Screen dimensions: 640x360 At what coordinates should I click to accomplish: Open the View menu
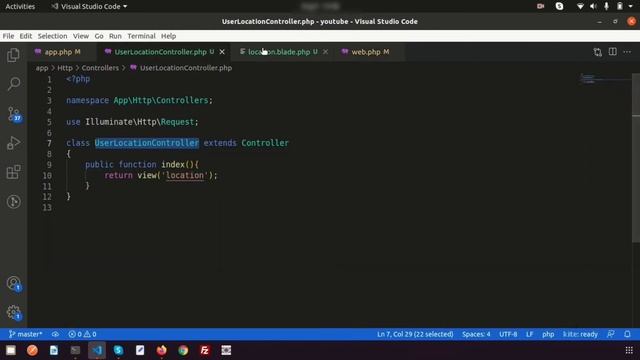click(x=81, y=36)
